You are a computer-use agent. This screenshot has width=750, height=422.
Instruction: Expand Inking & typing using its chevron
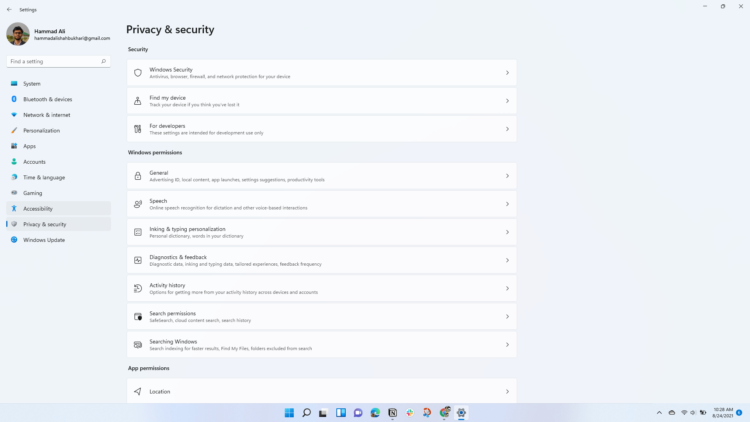pyautogui.click(x=507, y=232)
